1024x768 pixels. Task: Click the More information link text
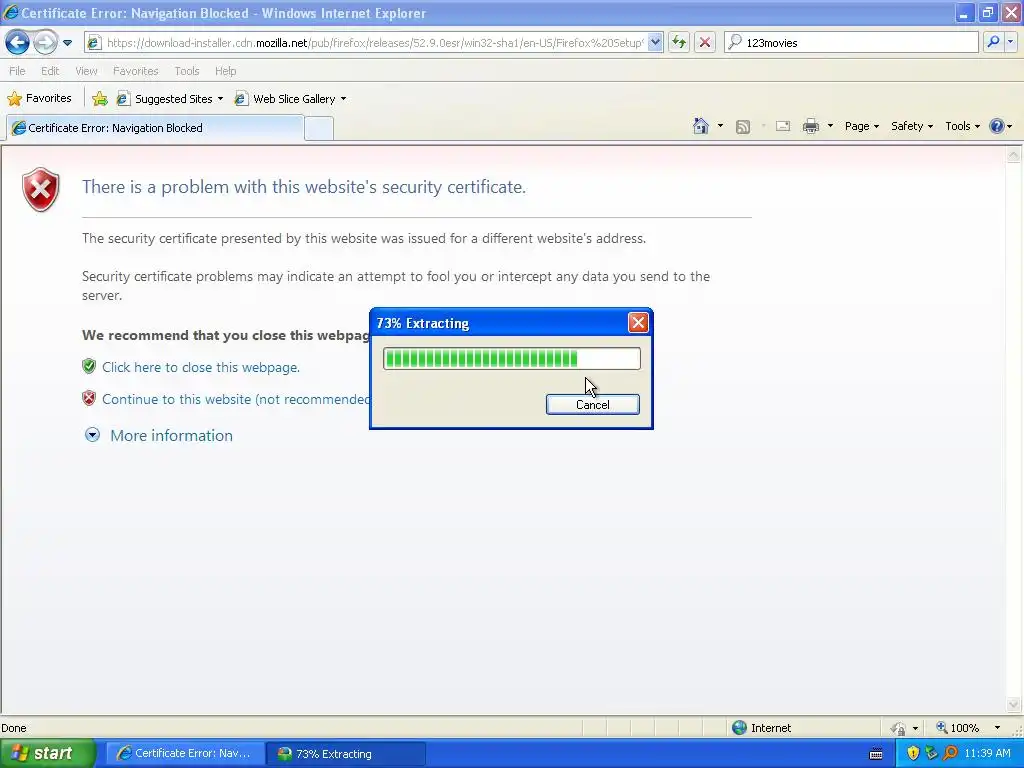tap(171, 436)
